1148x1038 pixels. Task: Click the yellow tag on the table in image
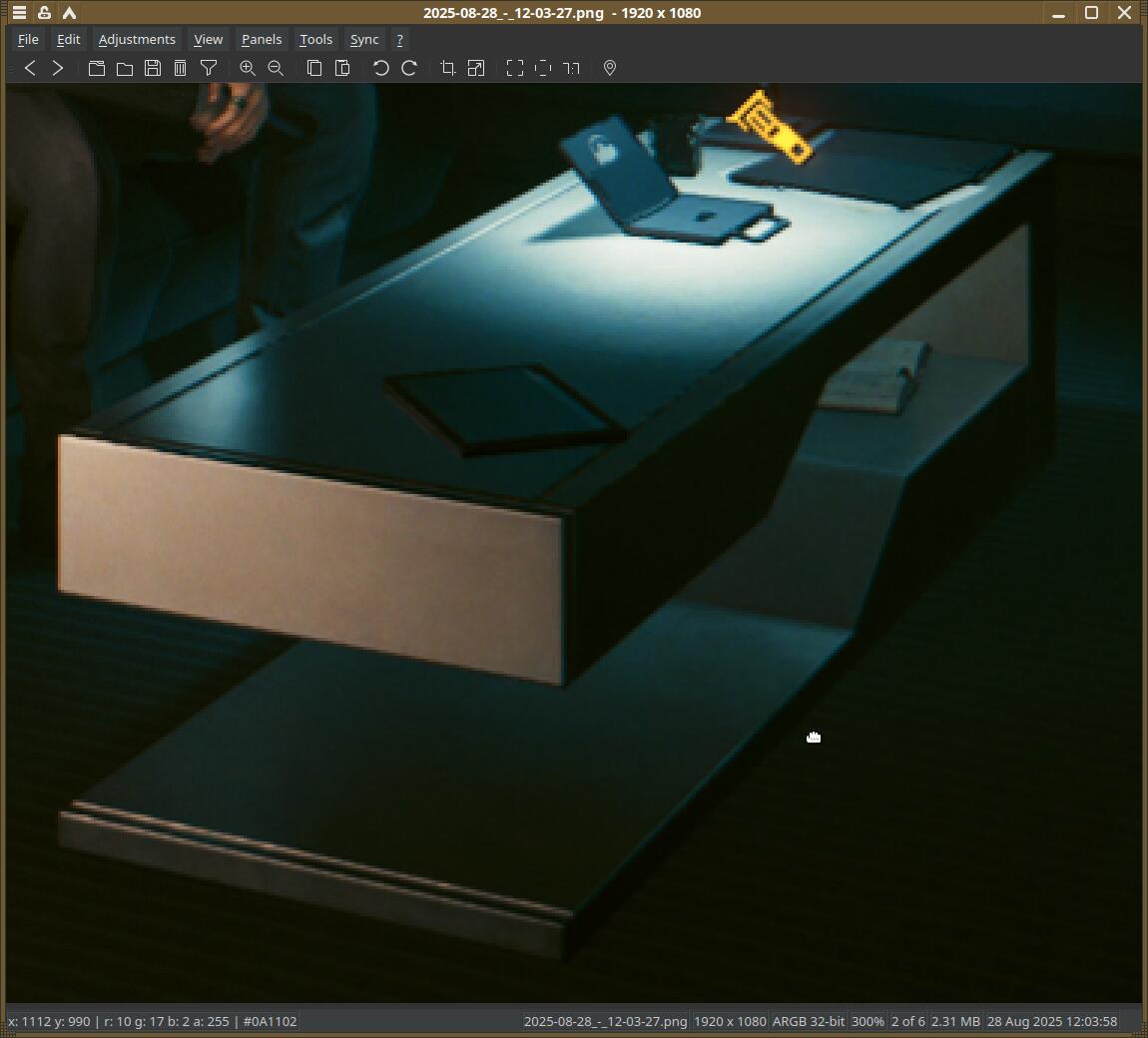(x=771, y=126)
